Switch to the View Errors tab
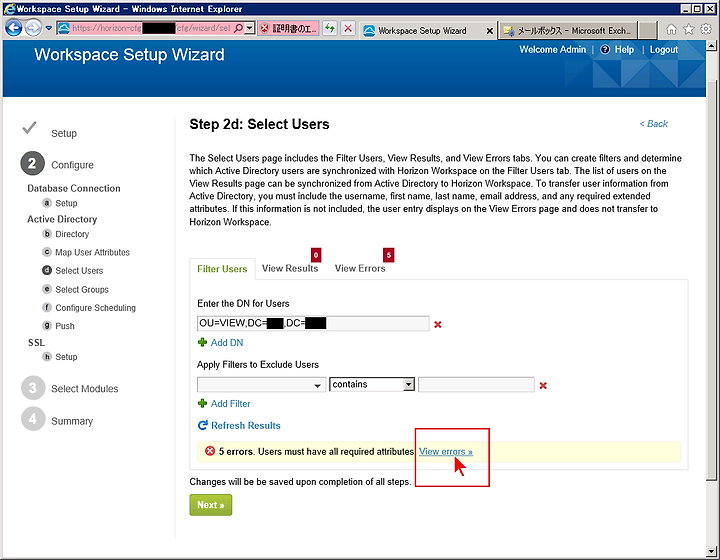This screenshot has height=560, width=720. pyautogui.click(x=360, y=269)
